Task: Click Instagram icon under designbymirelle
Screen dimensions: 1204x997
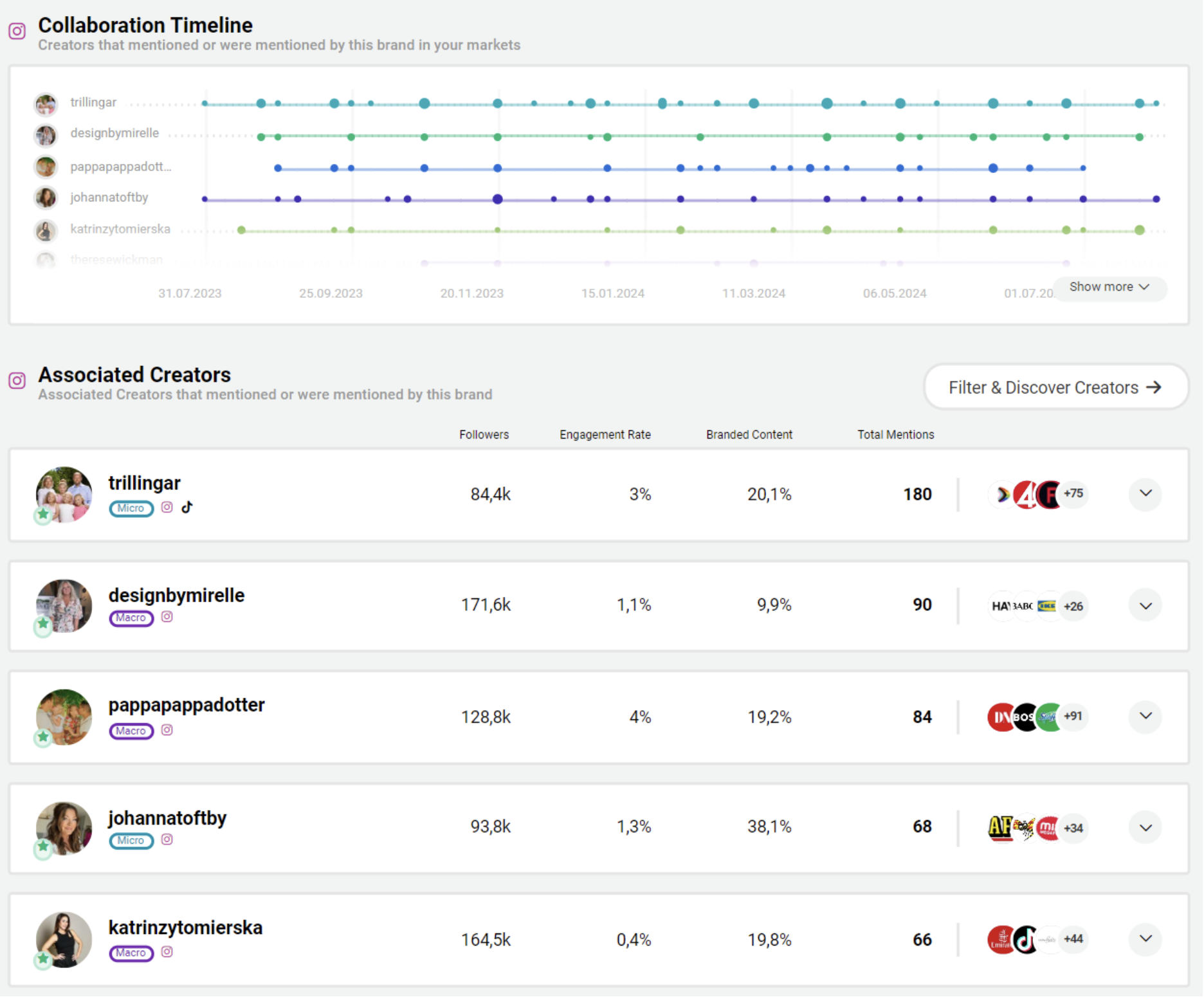Action: (x=167, y=617)
